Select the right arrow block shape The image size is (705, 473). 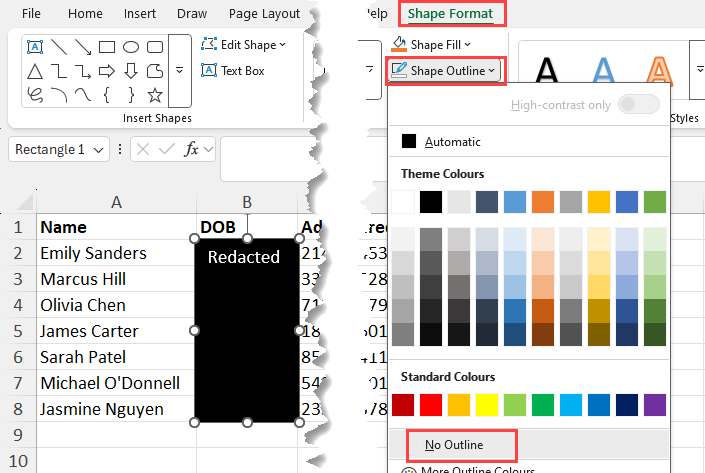(x=107, y=71)
